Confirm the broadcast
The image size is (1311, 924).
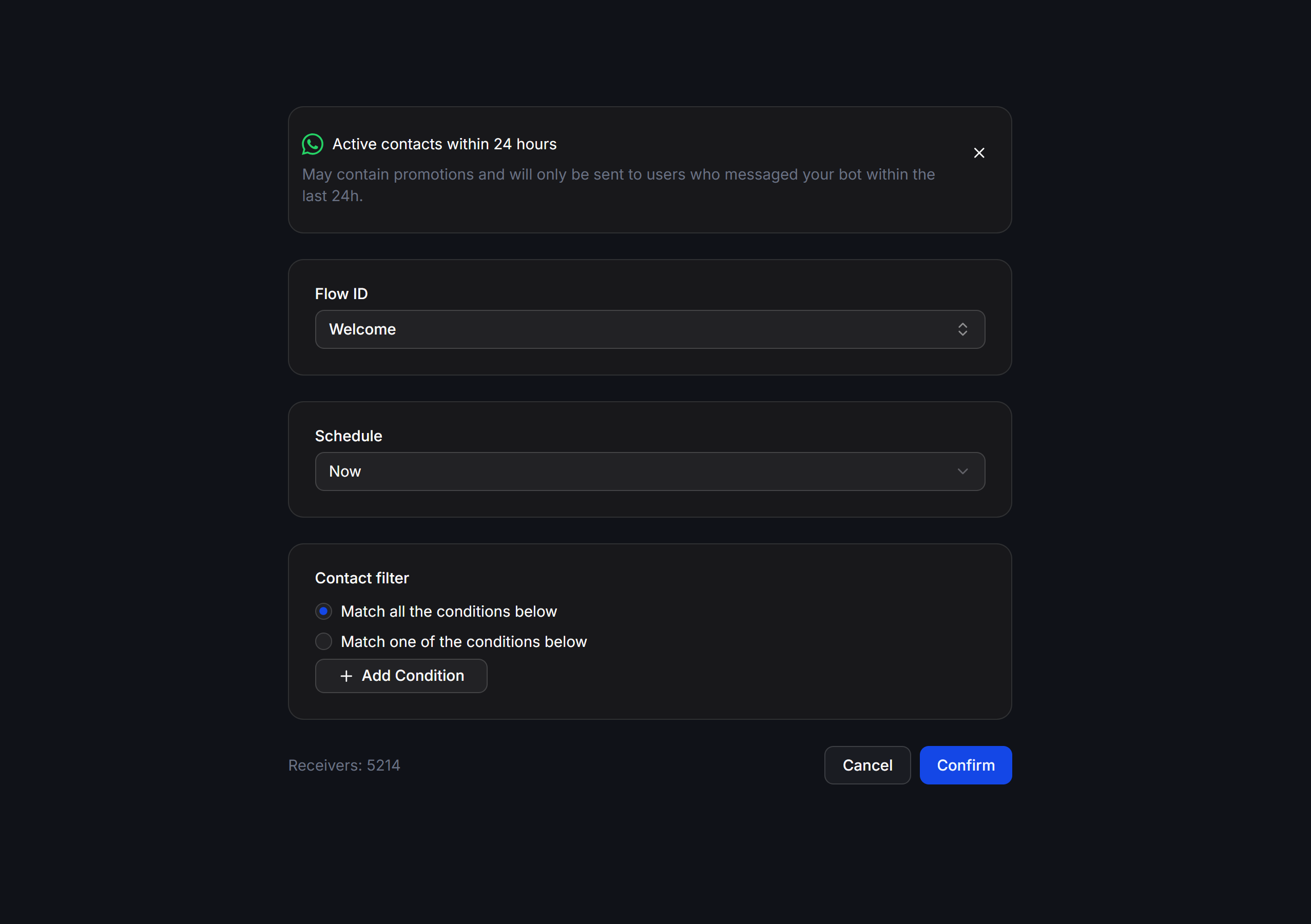click(x=966, y=765)
